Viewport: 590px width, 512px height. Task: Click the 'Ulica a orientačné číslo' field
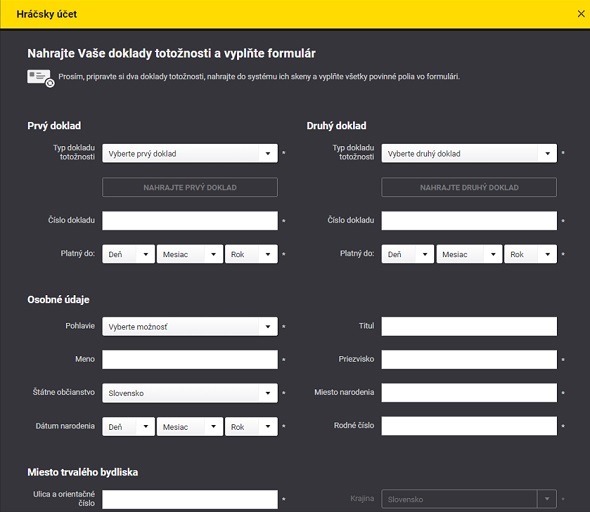pyautogui.click(x=190, y=500)
